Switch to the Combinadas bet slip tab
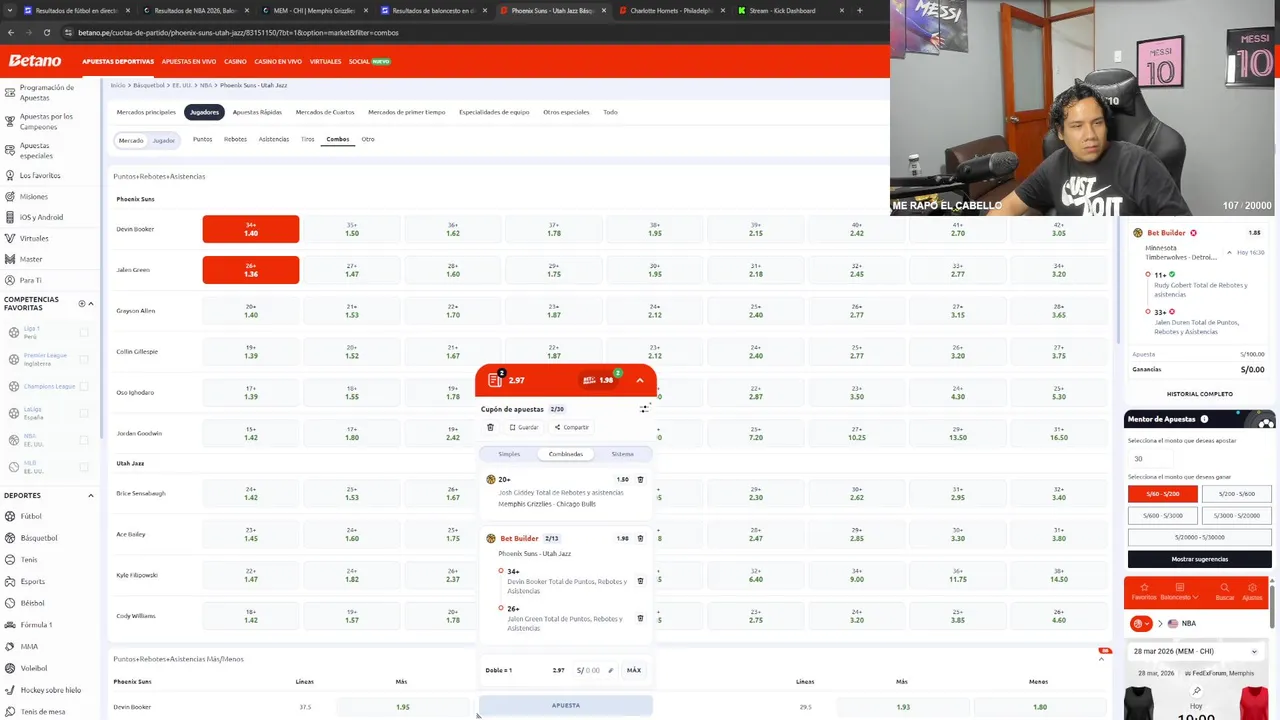The width and height of the screenshot is (1280, 720). 566,454
